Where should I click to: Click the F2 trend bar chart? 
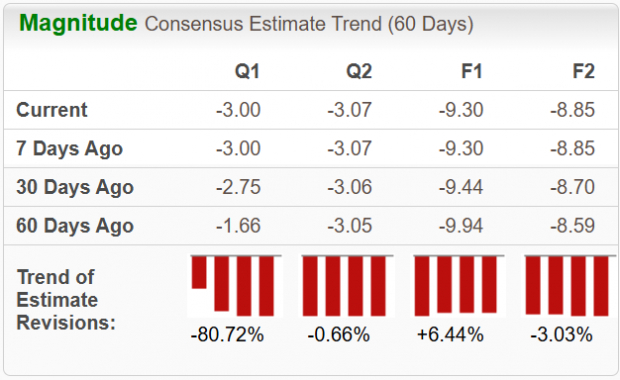[570, 286]
